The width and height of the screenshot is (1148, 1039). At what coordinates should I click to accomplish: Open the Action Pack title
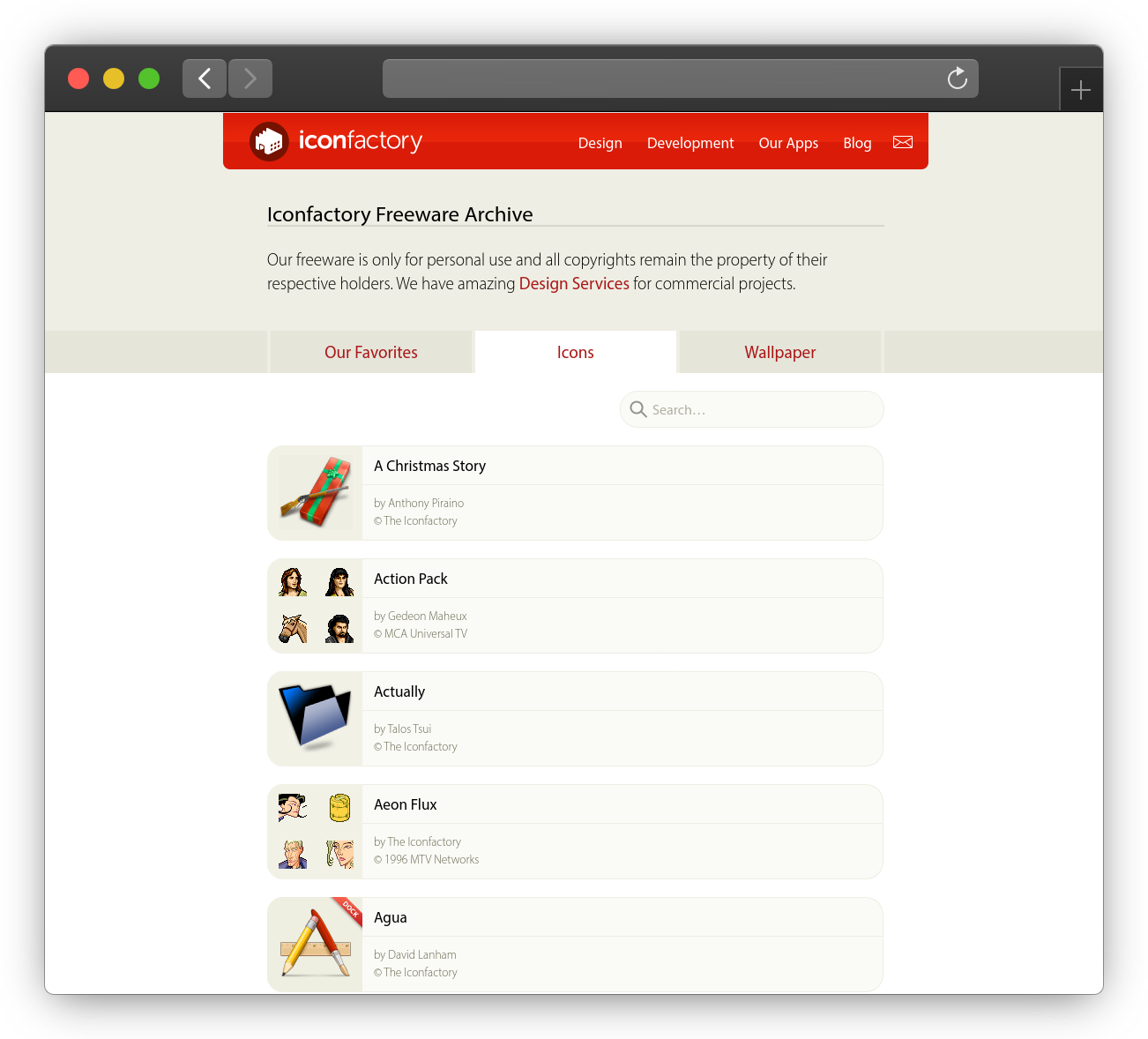[411, 579]
